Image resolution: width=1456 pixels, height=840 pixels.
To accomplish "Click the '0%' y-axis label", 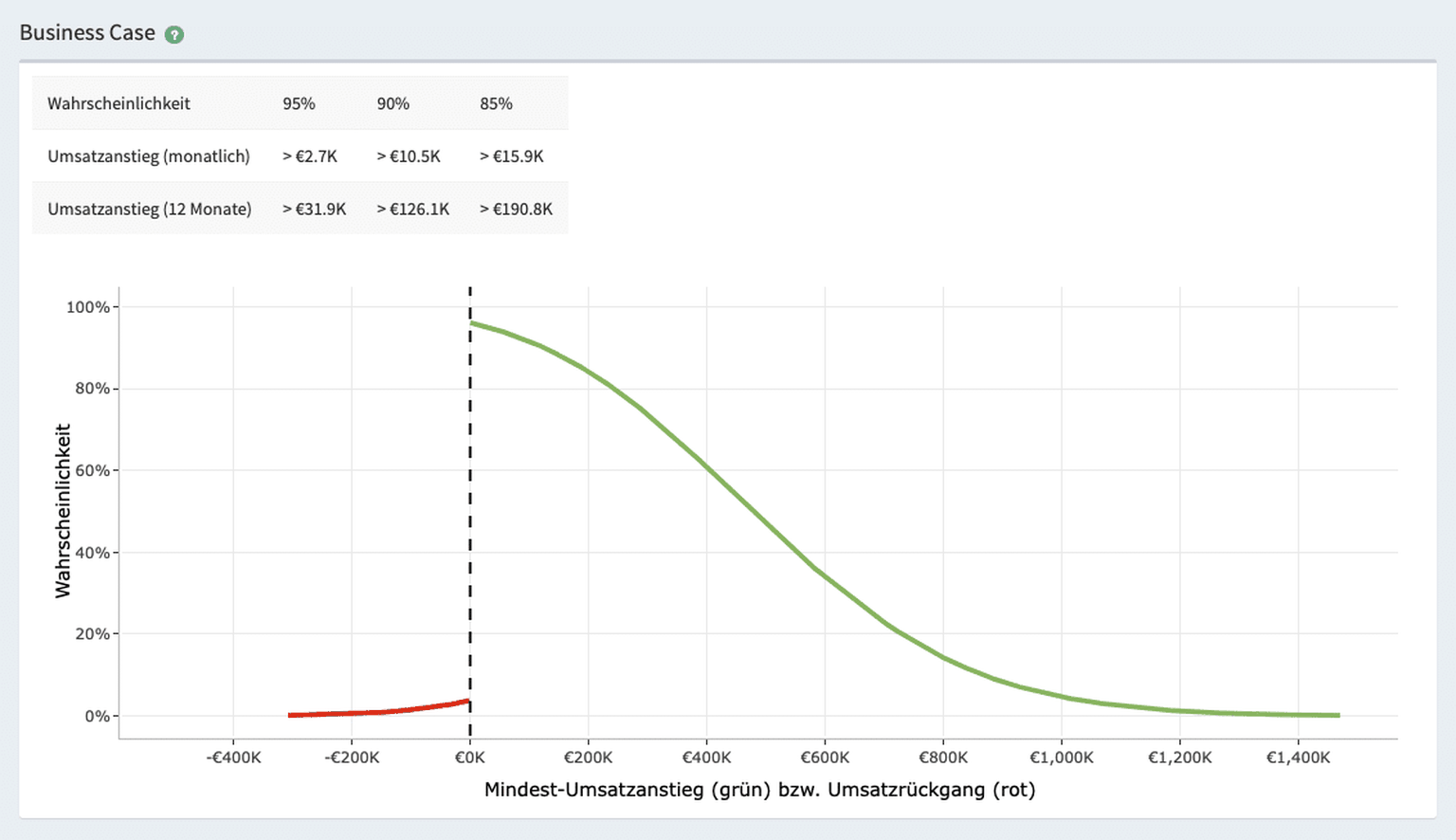I will [98, 716].
